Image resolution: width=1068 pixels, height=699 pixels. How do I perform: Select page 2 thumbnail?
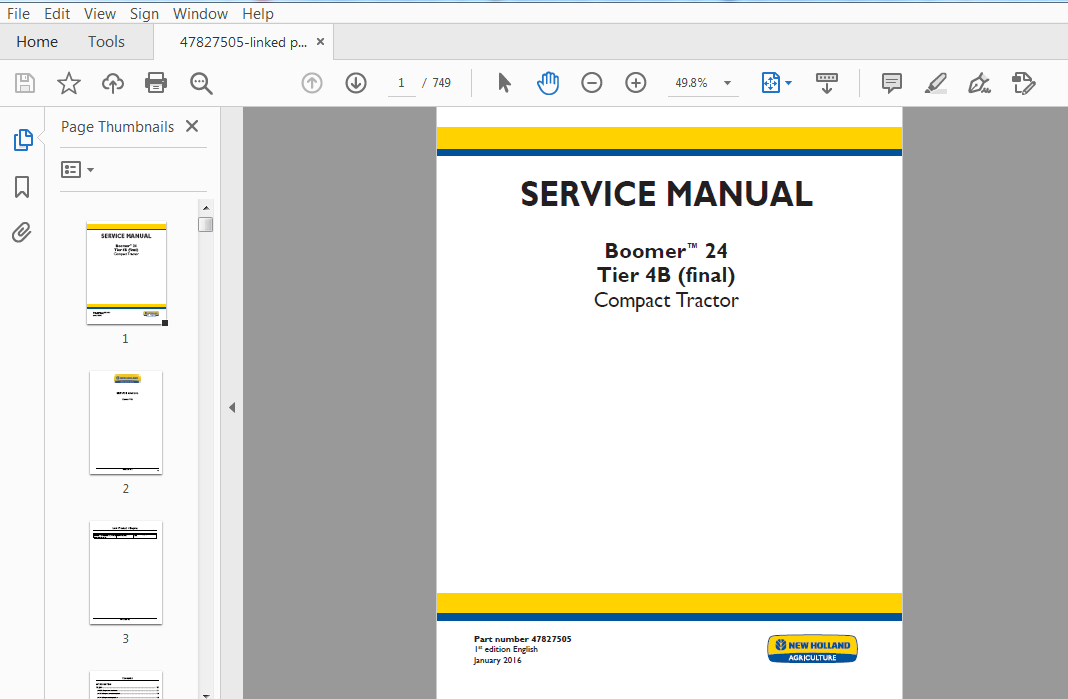pyautogui.click(x=126, y=422)
